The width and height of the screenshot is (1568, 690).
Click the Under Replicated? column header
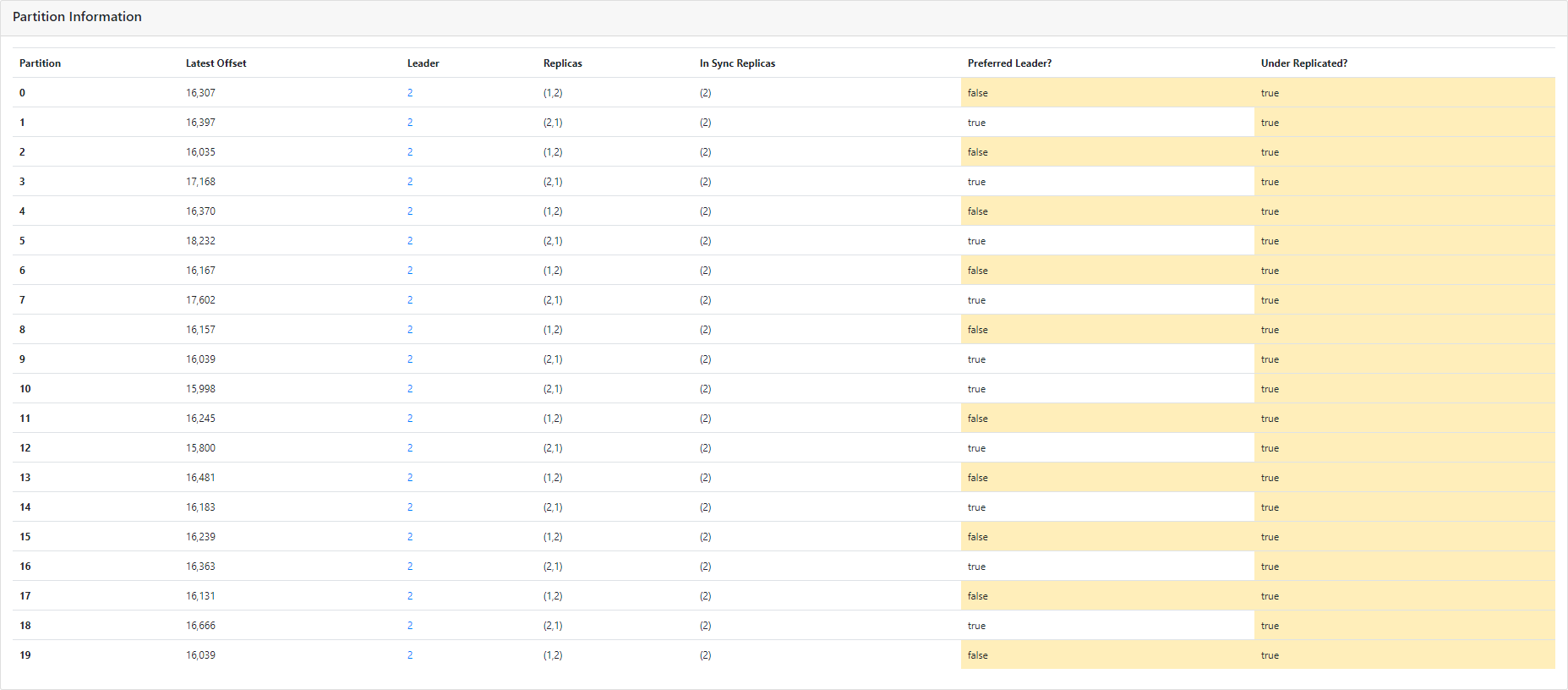[x=1303, y=63]
